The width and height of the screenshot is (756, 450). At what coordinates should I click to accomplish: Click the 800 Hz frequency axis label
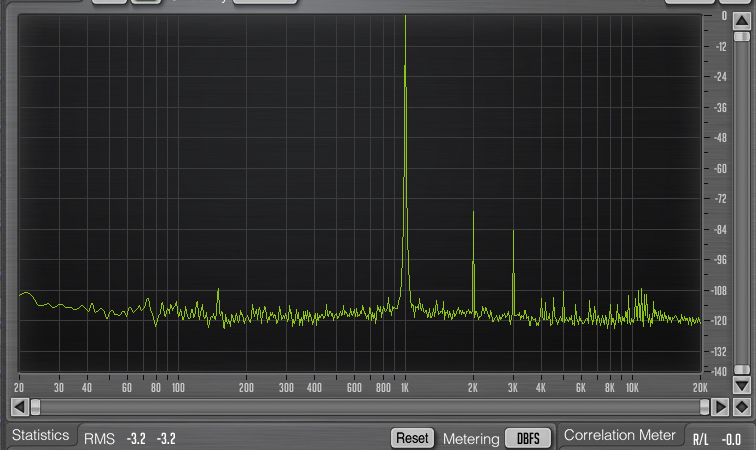[383, 388]
